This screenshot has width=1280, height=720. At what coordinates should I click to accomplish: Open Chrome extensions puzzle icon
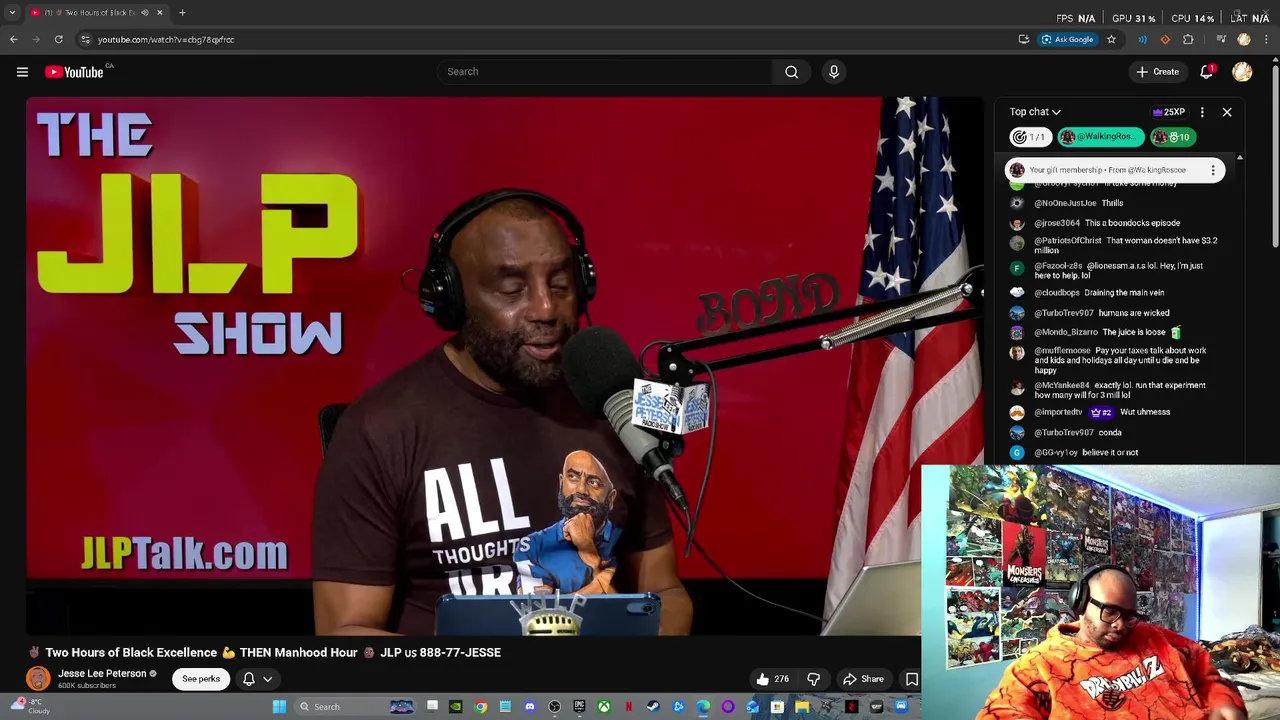point(1188,39)
